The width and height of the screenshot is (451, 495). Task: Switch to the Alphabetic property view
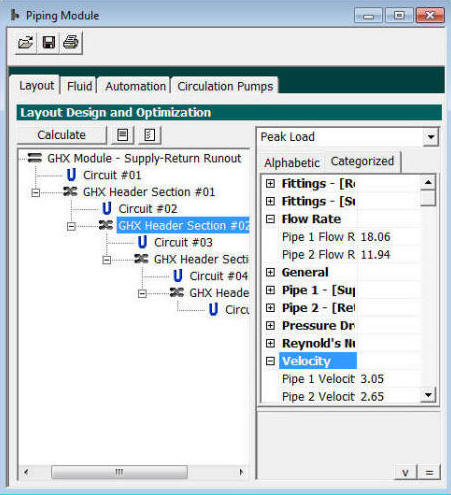pos(292,163)
